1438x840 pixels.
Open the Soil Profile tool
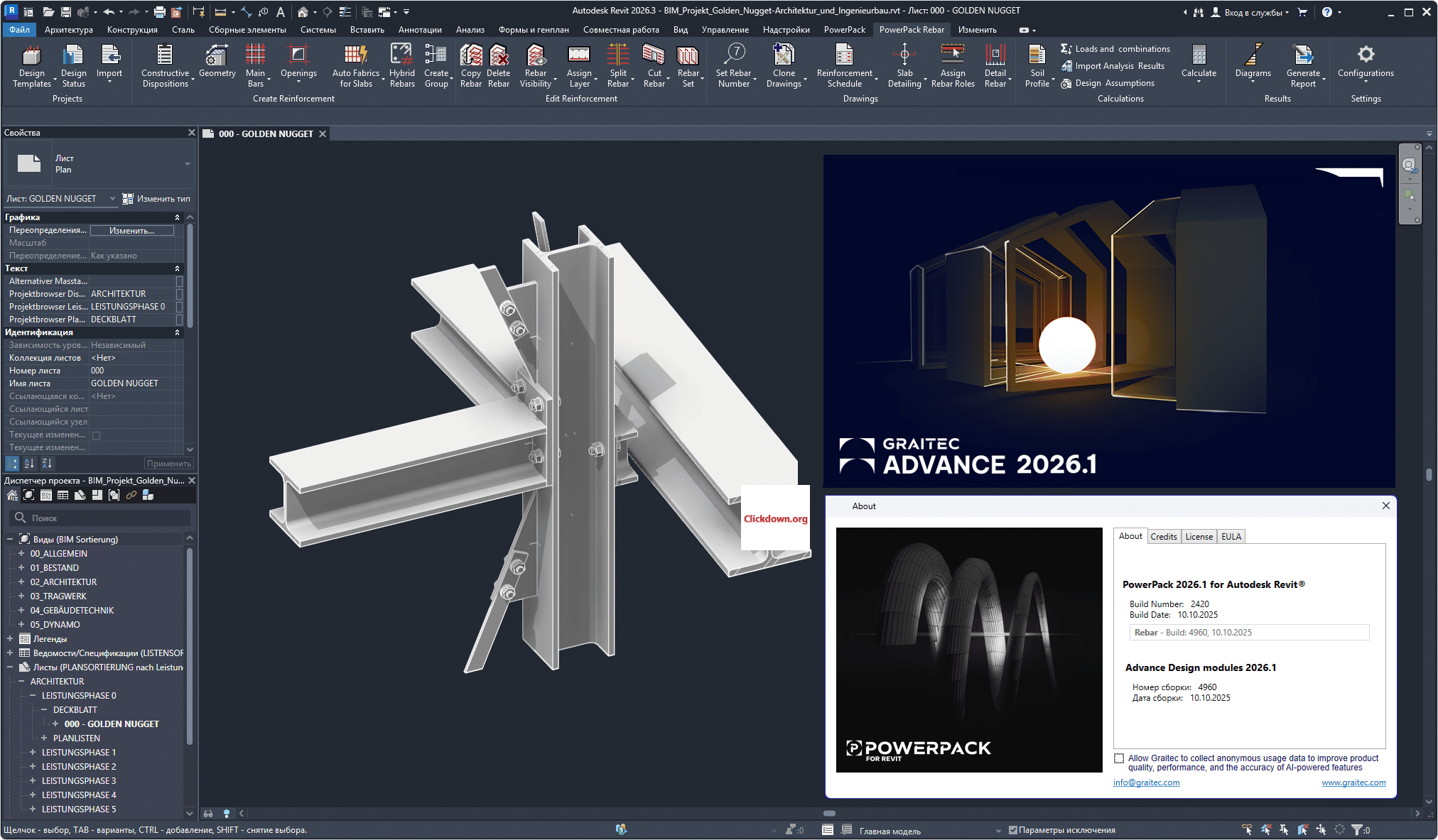[1037, 64]
